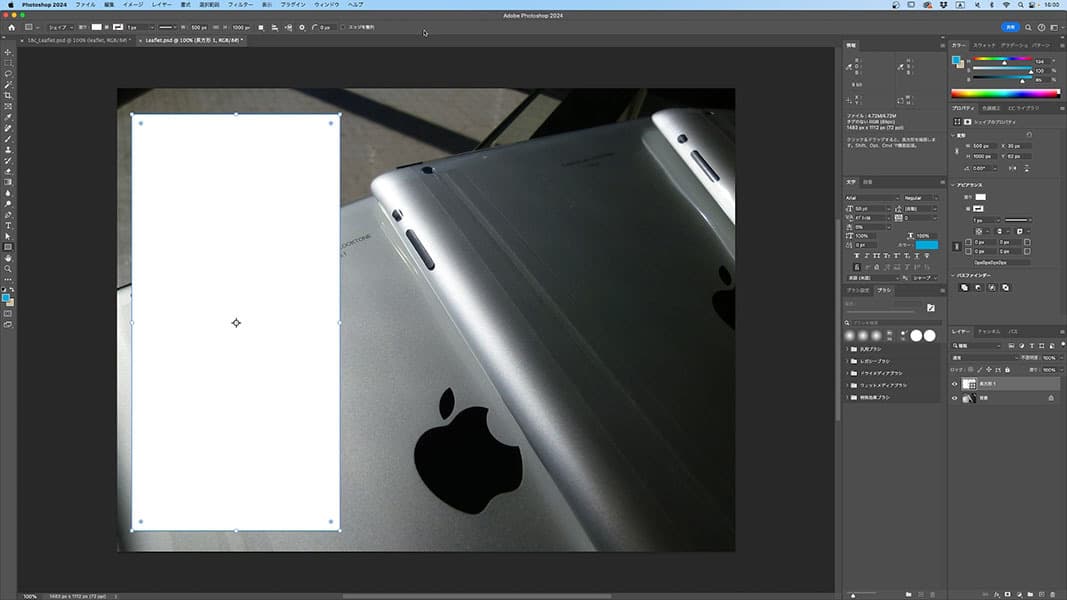Select the Hand tool

click(8, 258)
